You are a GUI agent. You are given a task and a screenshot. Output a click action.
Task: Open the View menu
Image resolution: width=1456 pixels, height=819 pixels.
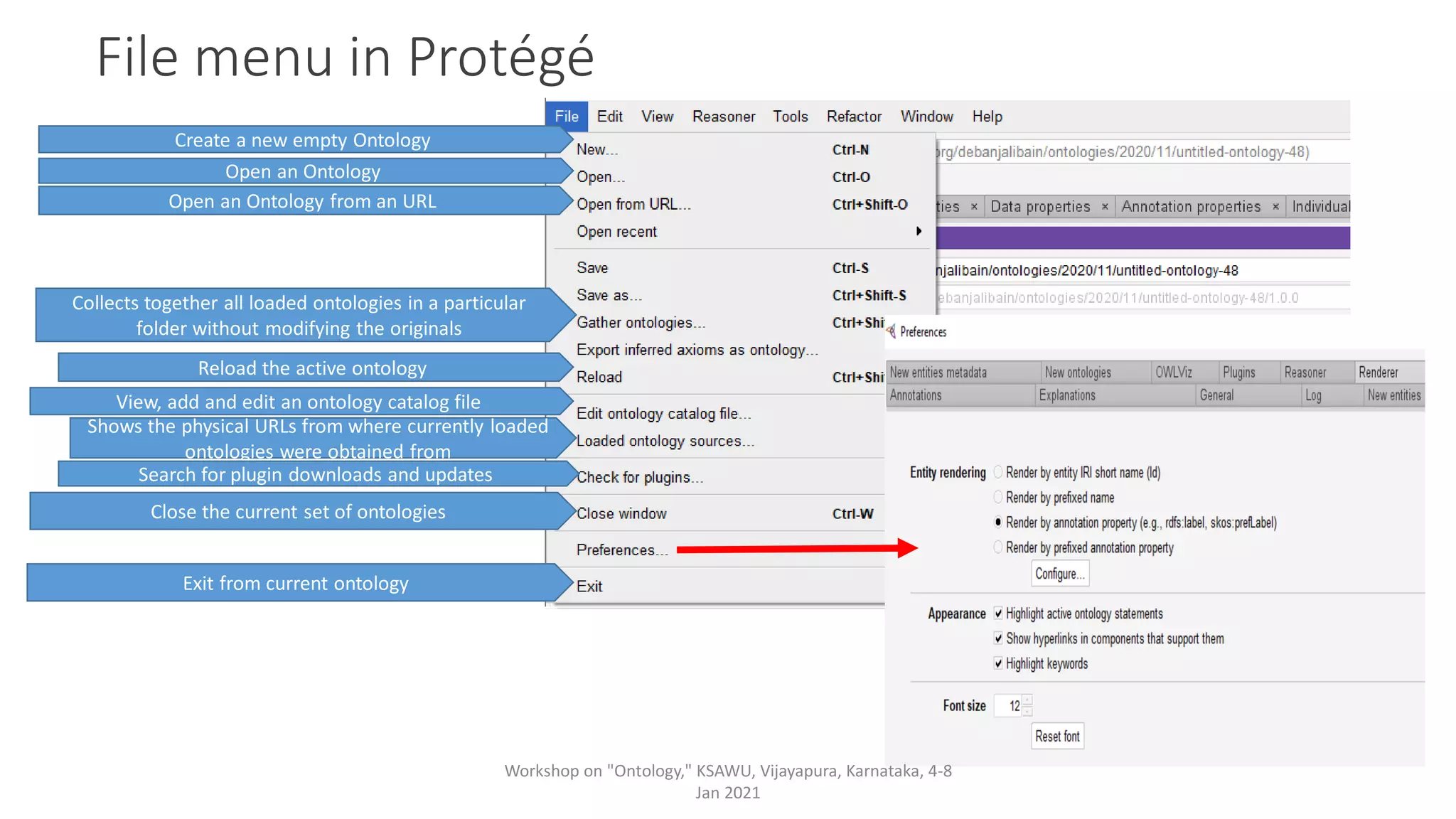click(657, 117)
